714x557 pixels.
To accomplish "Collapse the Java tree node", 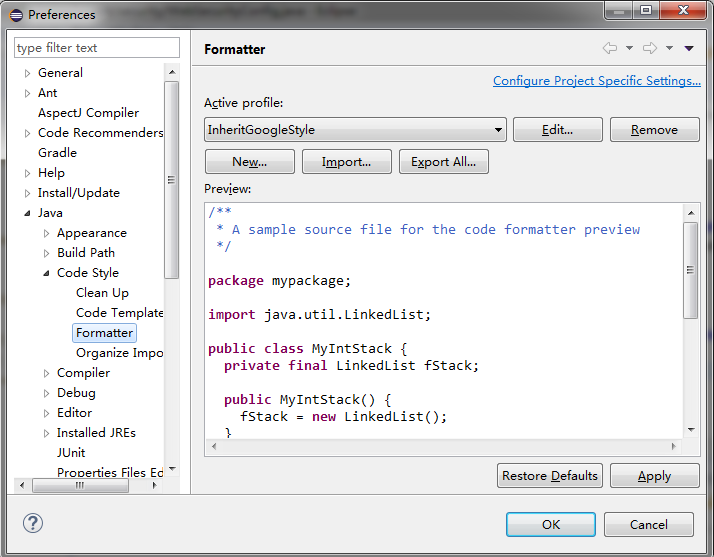I will [x=28, y=213].
